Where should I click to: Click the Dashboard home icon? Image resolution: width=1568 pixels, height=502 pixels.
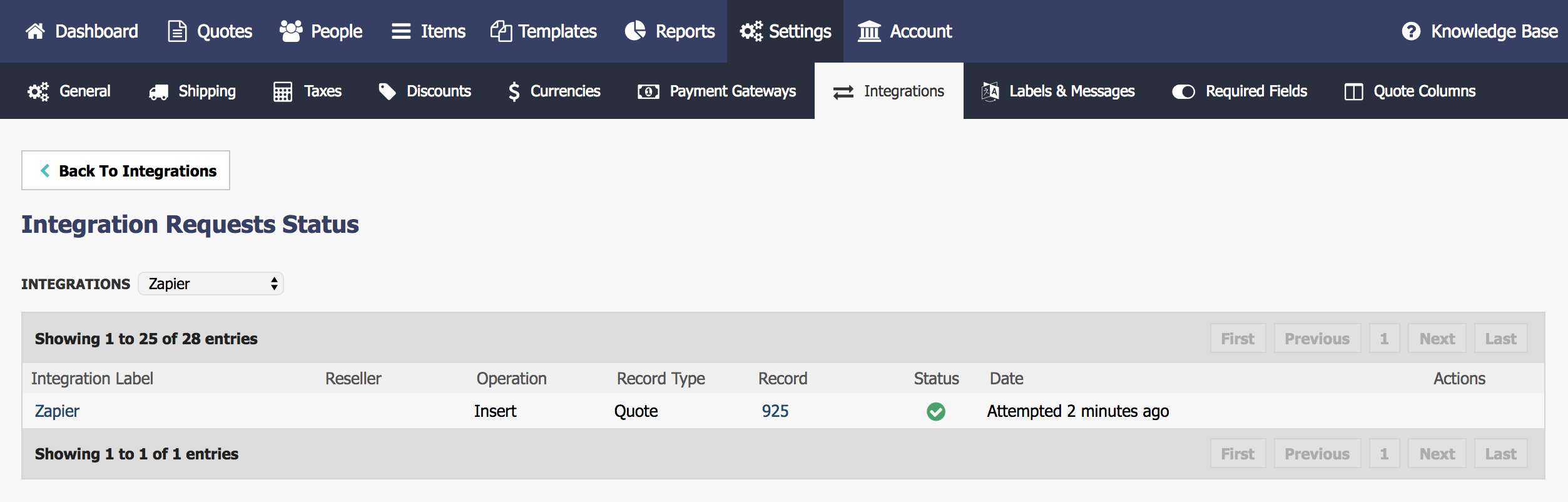[36, 31]
